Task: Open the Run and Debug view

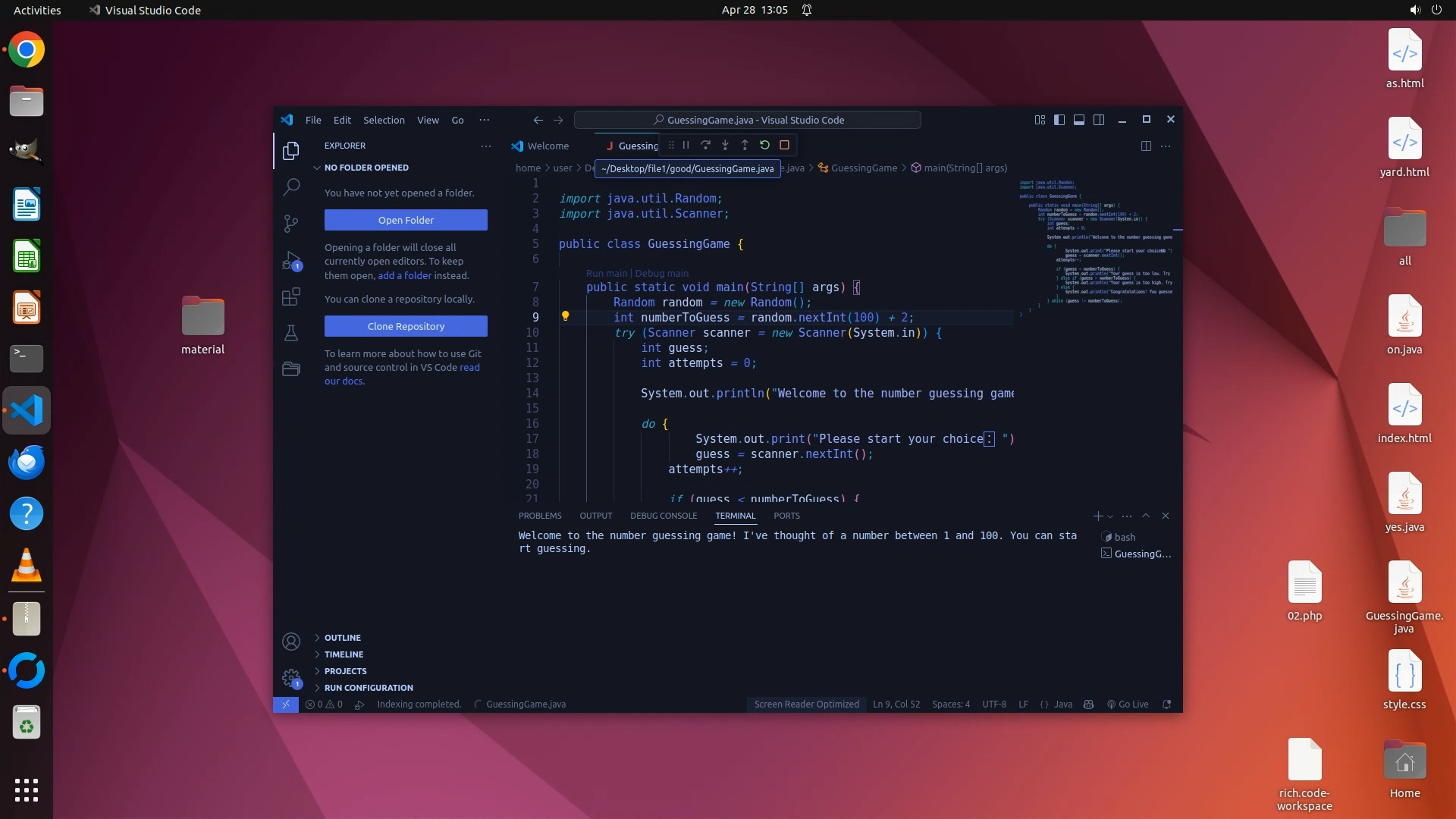Action: (x=291, y=261)
